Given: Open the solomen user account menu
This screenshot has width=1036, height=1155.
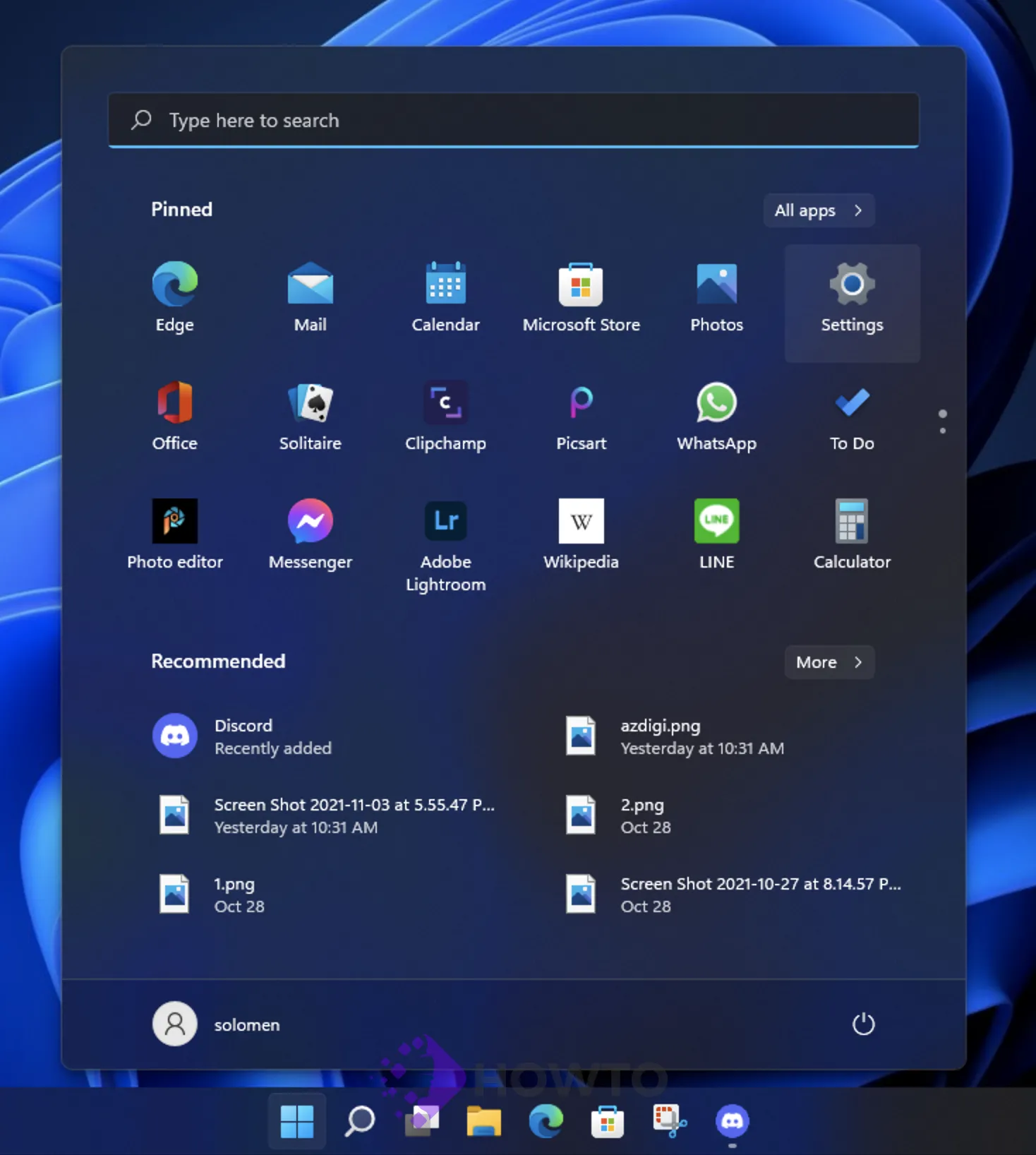Looking at the screenshot, I should (x=217, y=1024).
